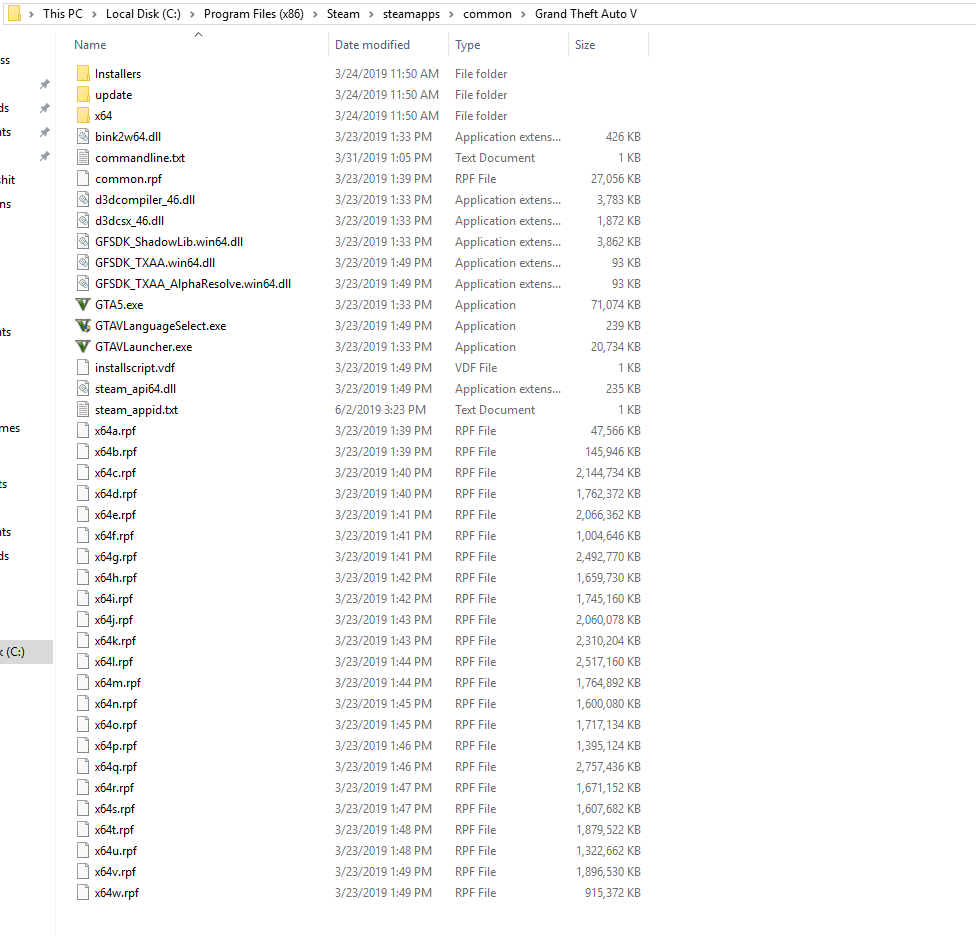Click the commandline.txt document icon
Screen dimensions: 976x936
click(83, 157)
